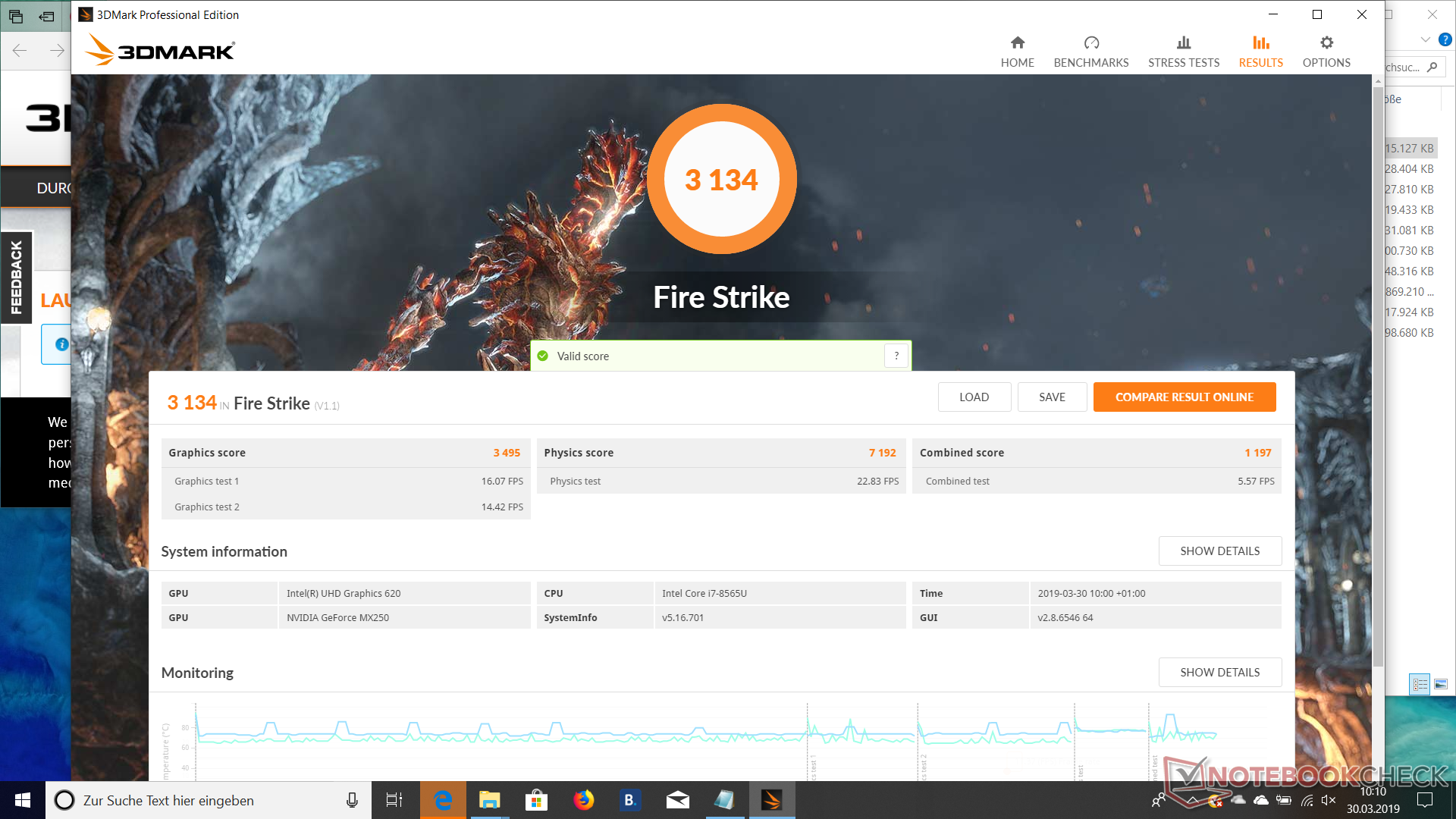Open Task View from taskbar
This screenshot has width=1456, height=819.
tap(394, 800)
